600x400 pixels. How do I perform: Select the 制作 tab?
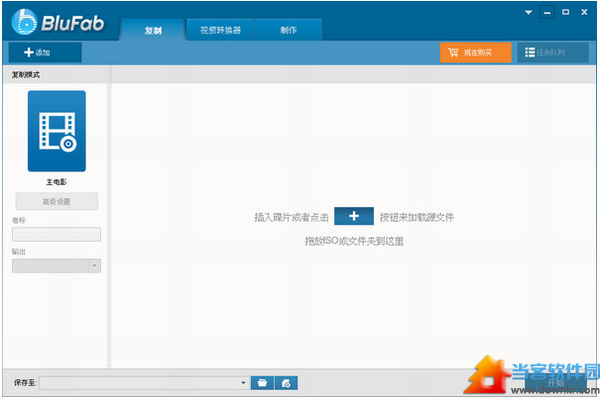(288, 30)
